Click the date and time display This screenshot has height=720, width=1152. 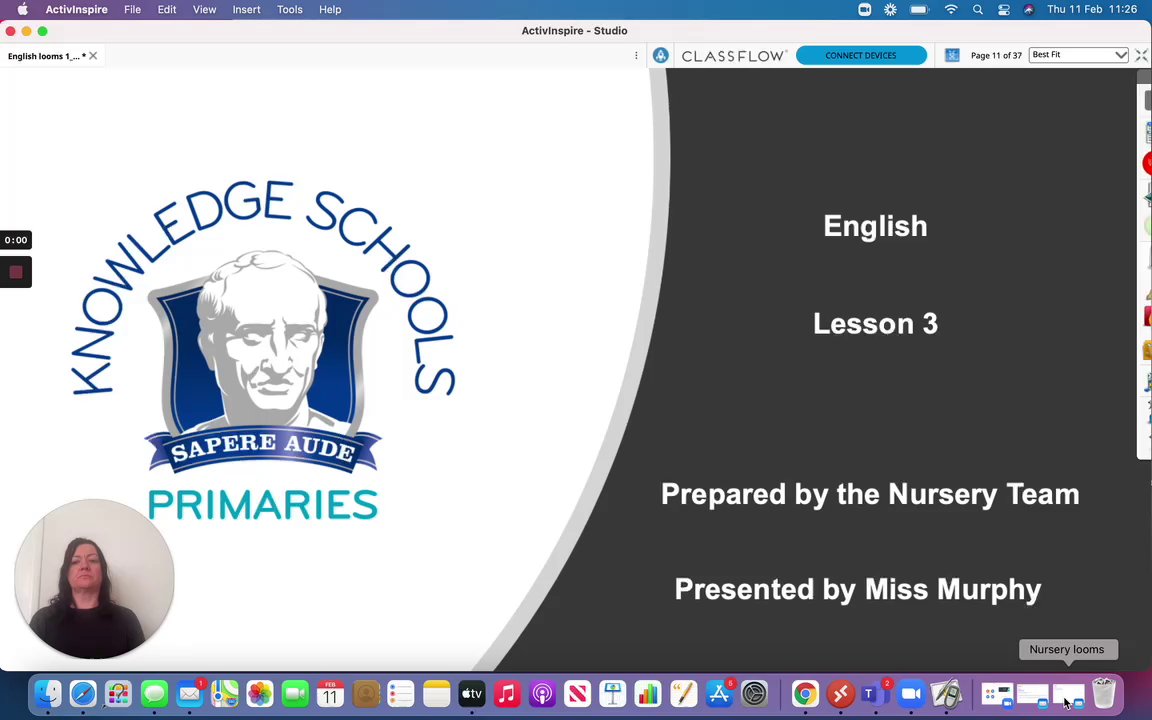[1092, 10]
